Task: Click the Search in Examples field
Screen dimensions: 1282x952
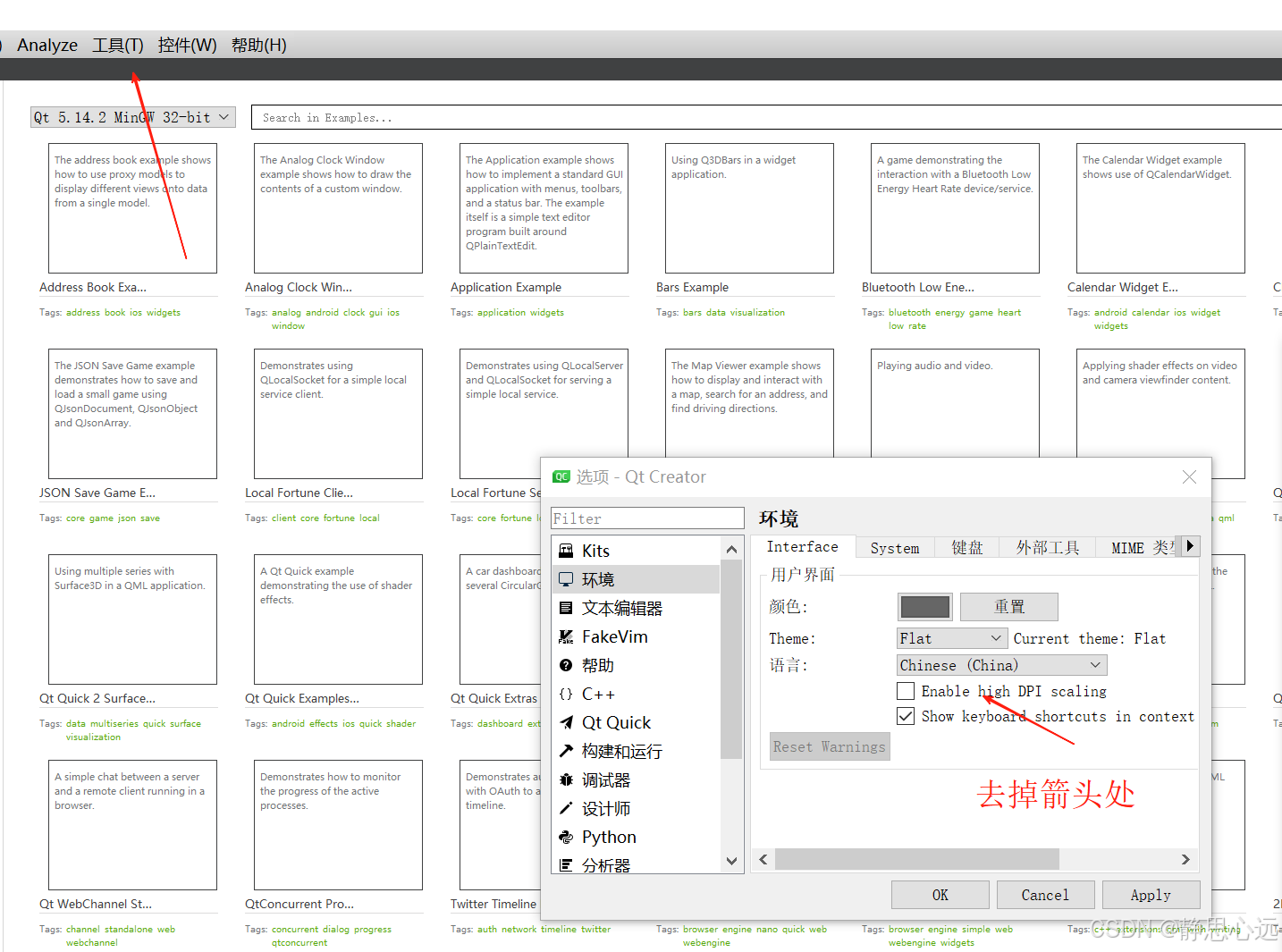Action: pyautogui.click(x=766, y=117)
